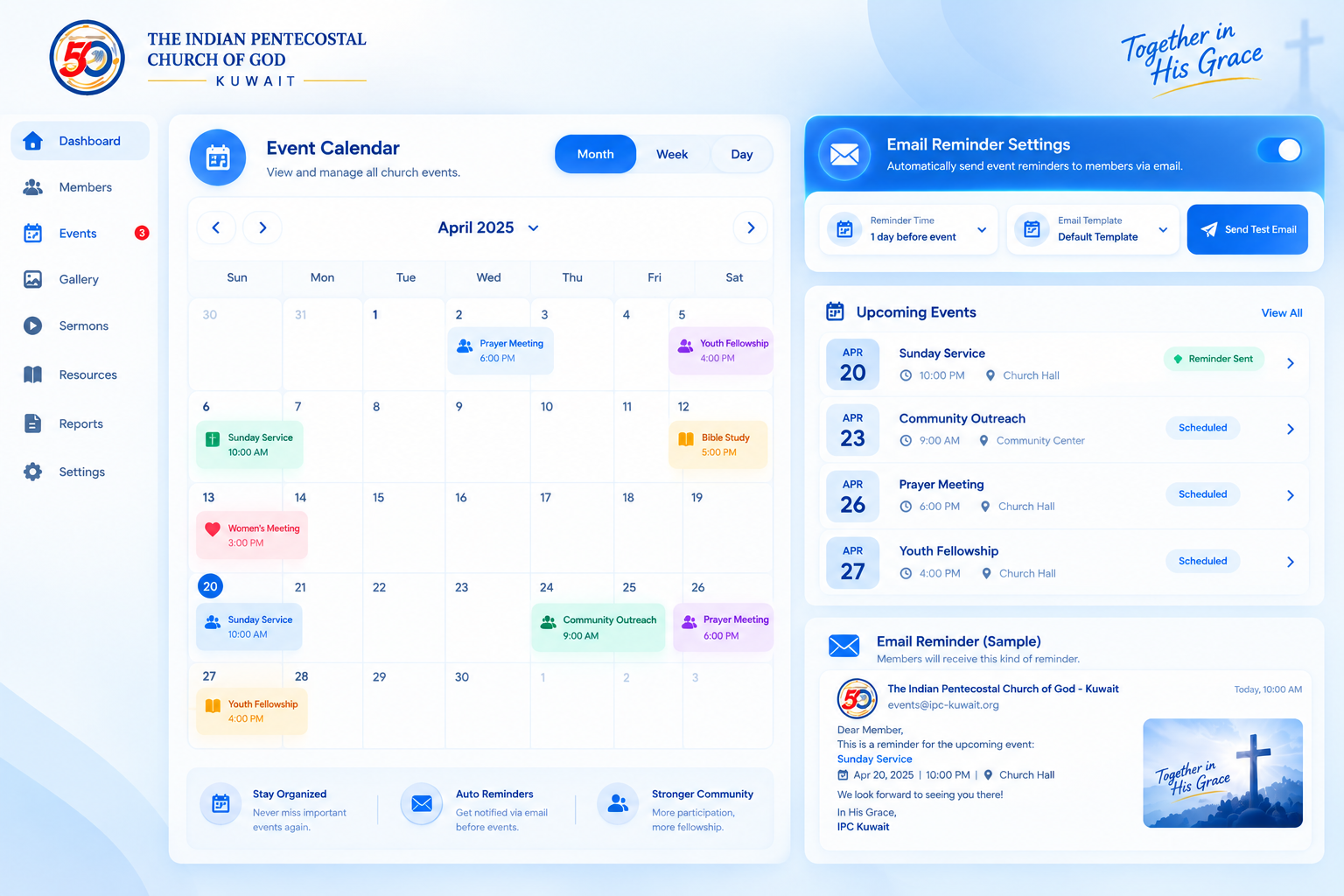Screen dimensions: 1344x896
Task: Open Youth Fellowship event on April 27
Action: (x=252, y=711)
